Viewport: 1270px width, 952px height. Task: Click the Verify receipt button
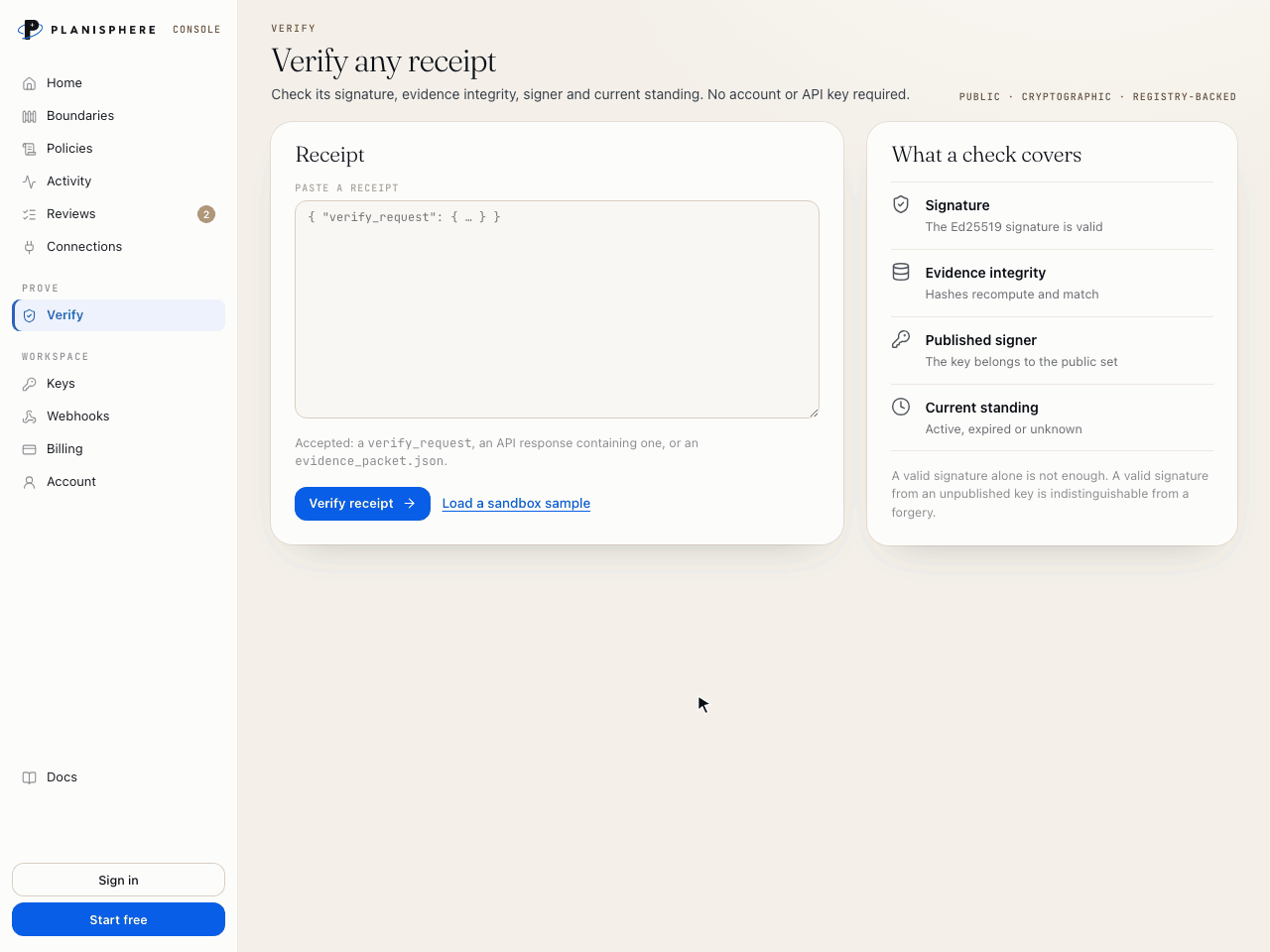362,504
